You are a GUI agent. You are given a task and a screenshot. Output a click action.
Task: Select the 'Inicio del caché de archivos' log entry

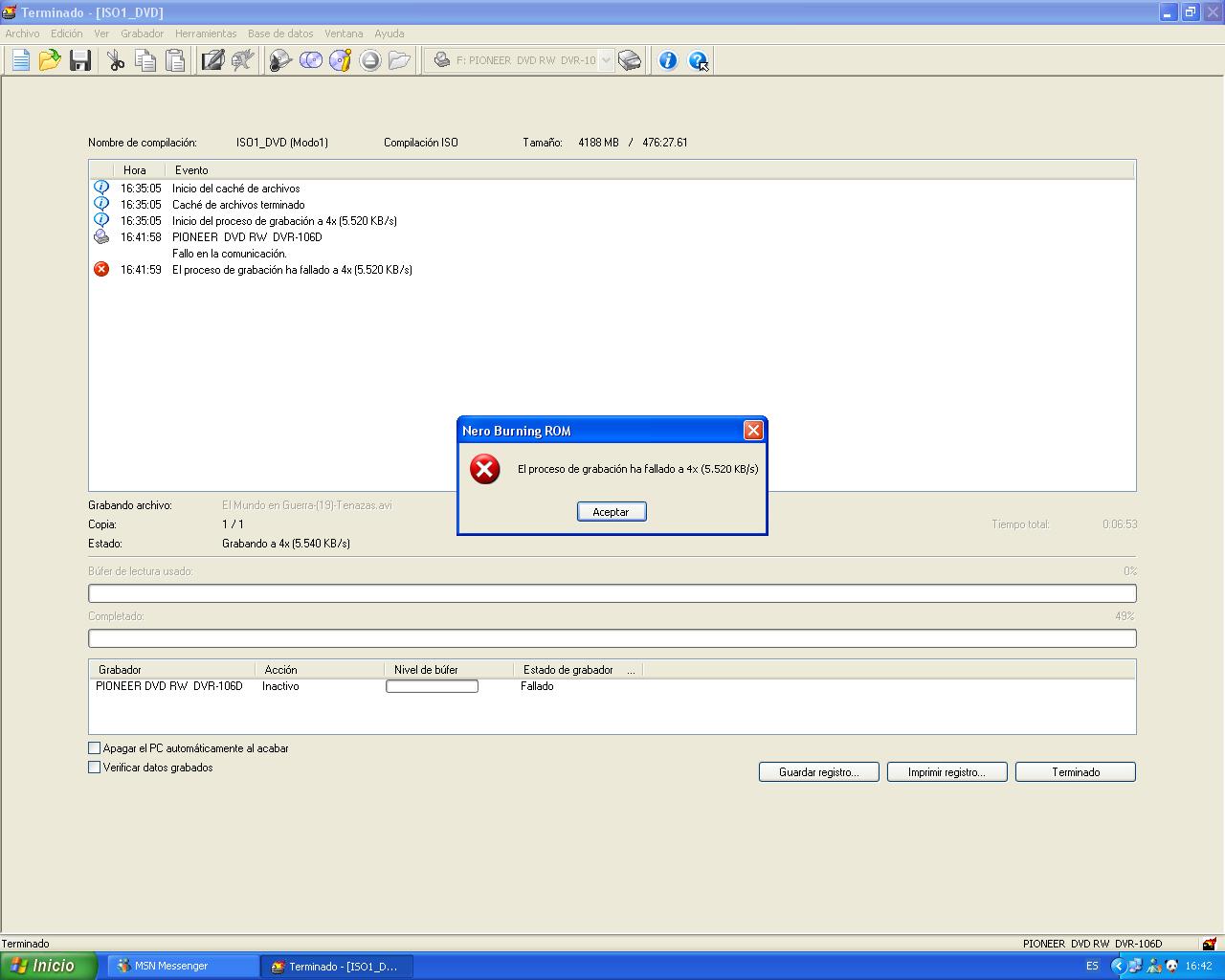(235, 189)
